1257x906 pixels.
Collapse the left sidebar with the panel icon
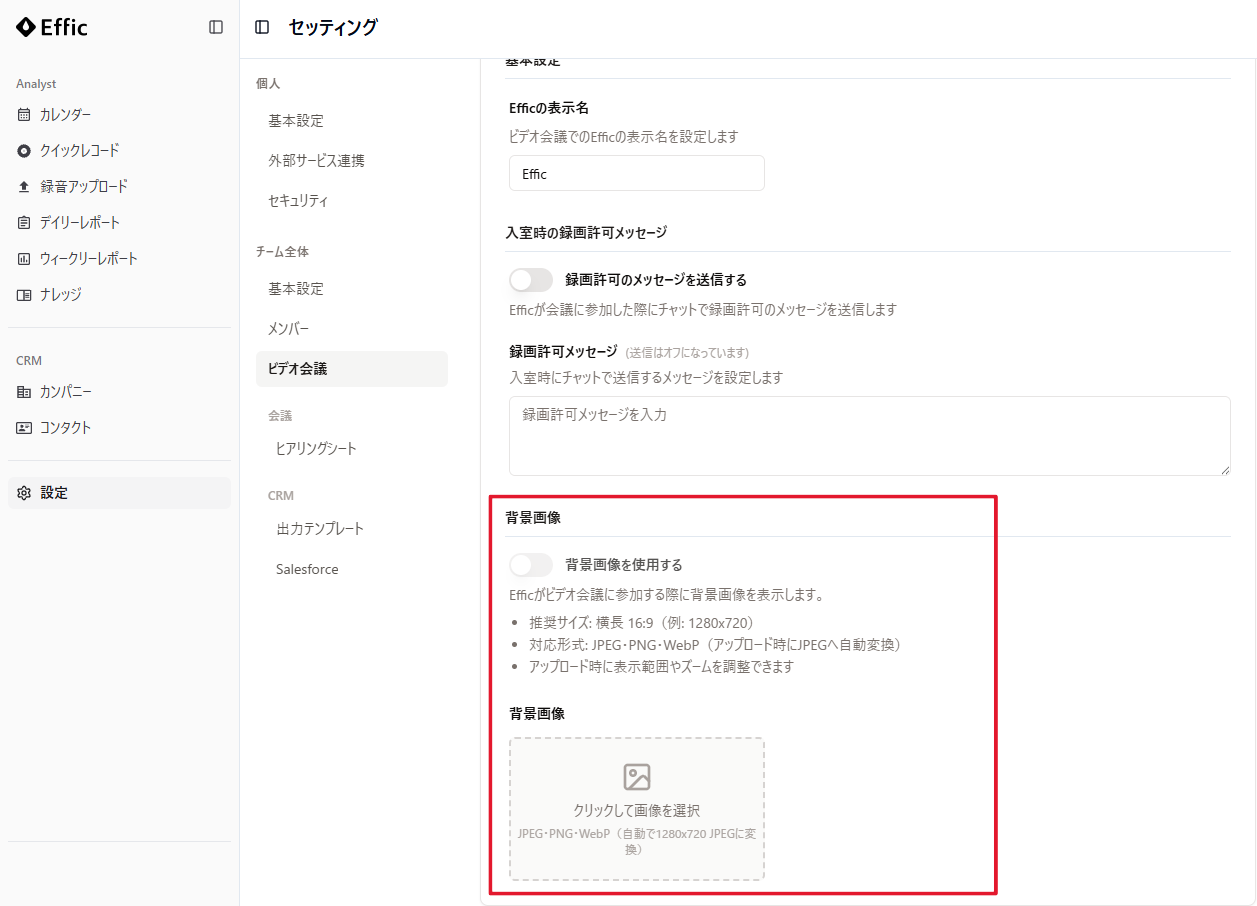[216, 27]
